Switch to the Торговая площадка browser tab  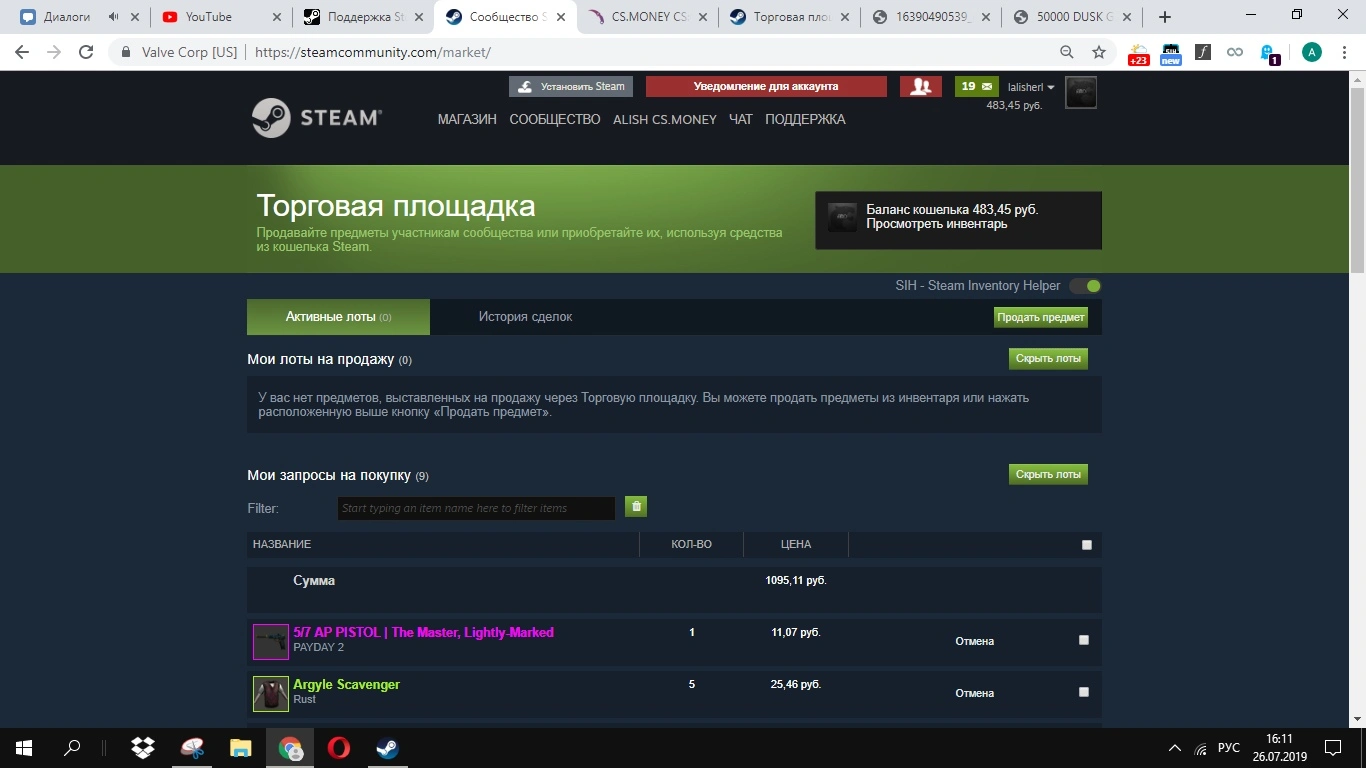tap(789, 17)
